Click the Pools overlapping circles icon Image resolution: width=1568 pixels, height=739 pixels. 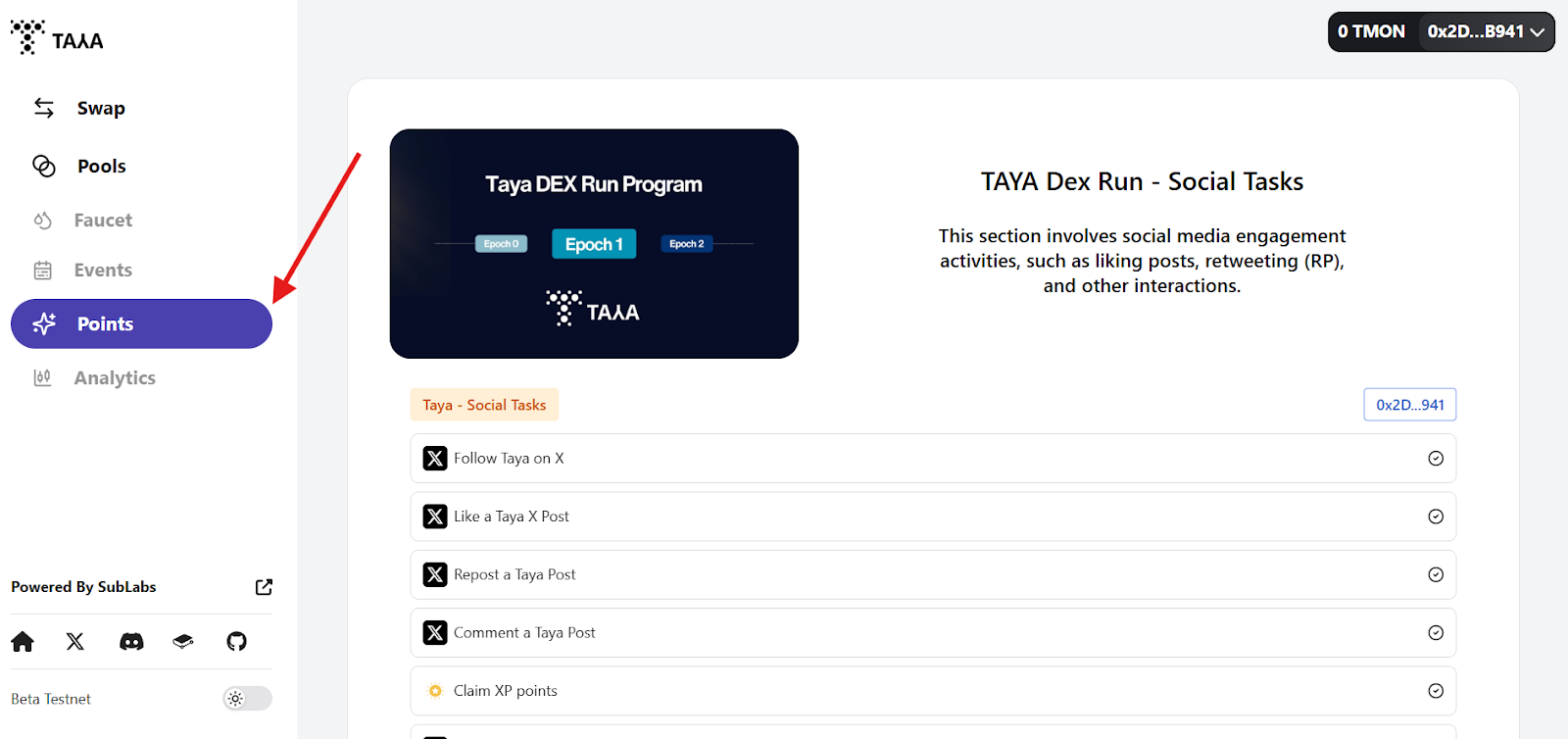tap(44, 166)
